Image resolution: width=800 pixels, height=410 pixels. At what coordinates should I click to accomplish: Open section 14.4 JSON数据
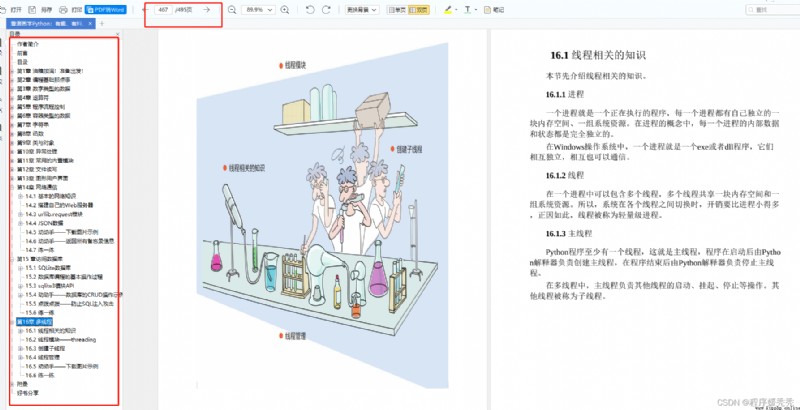(44, 223)
